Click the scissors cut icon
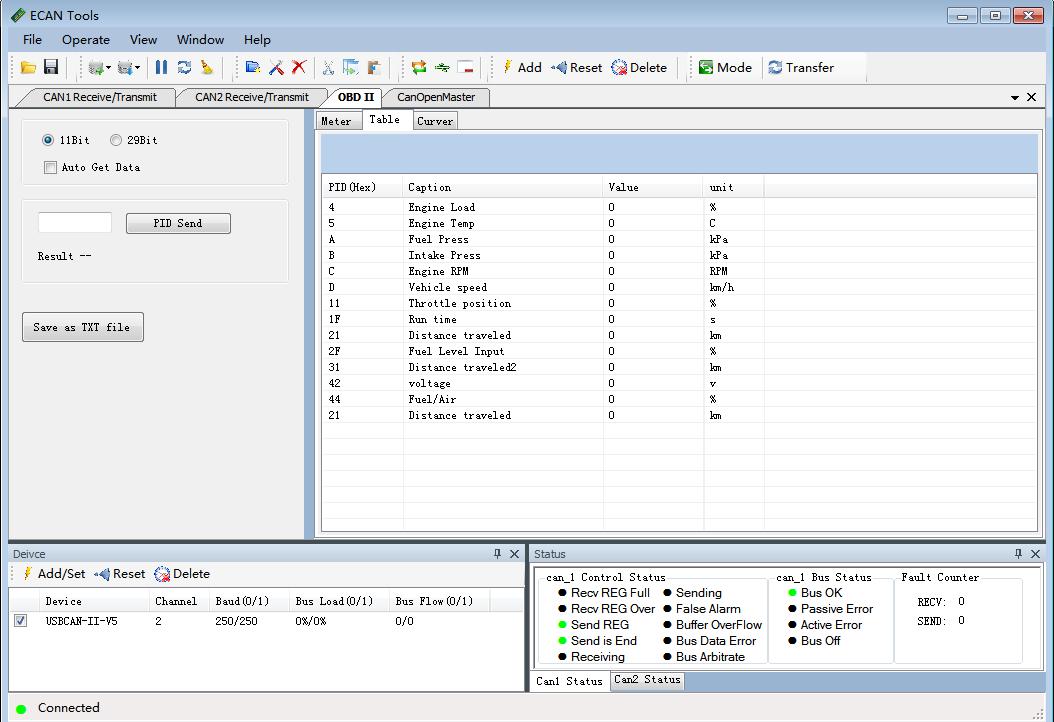Screen dimensions: 1054x722 [x=327, y=68]
